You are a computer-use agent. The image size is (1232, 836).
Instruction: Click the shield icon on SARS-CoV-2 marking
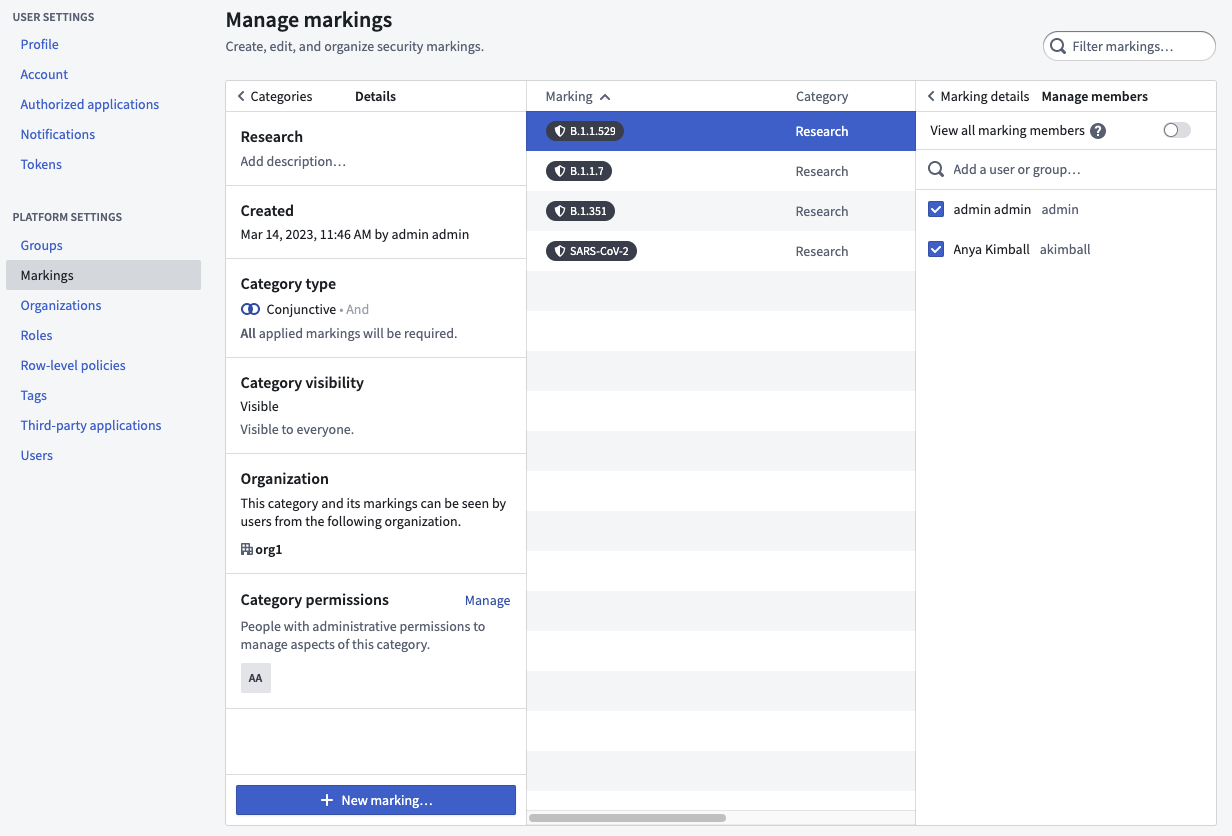(560, 251)
